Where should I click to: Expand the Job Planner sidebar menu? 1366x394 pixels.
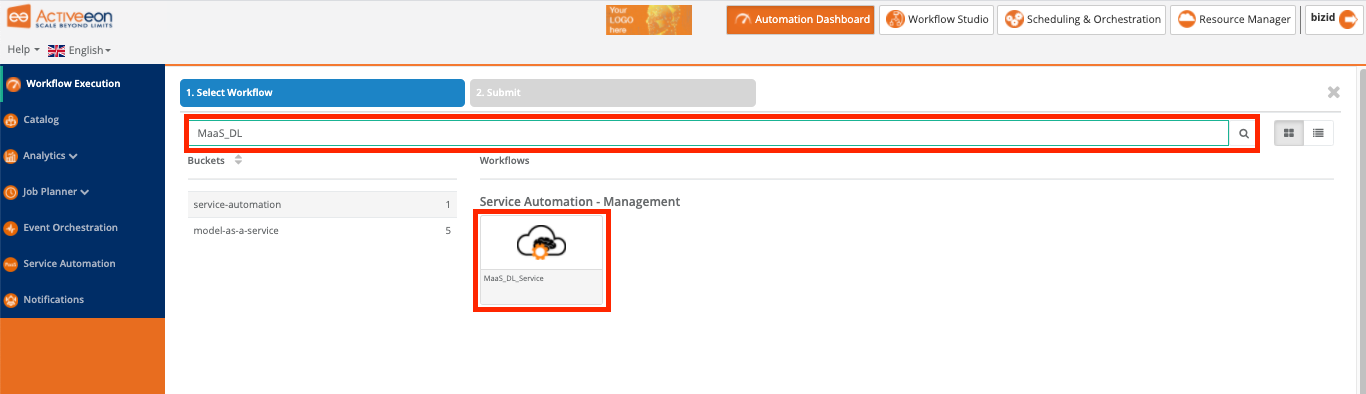click(82, 192)
